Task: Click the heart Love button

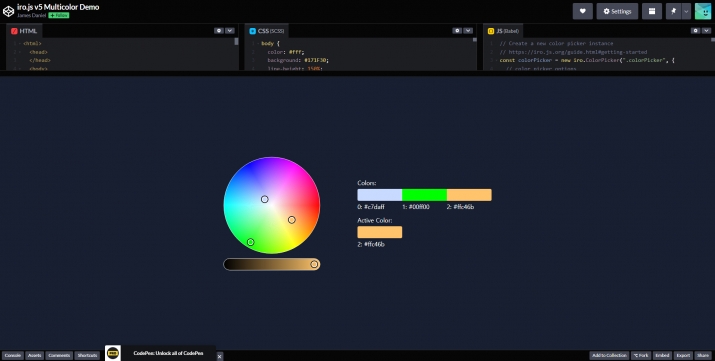Action: coord(582,11)
